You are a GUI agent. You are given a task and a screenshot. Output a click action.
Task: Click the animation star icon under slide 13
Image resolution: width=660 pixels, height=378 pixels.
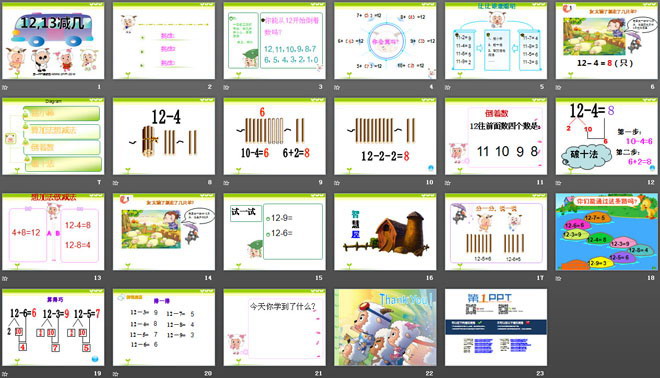click(5, 278)
